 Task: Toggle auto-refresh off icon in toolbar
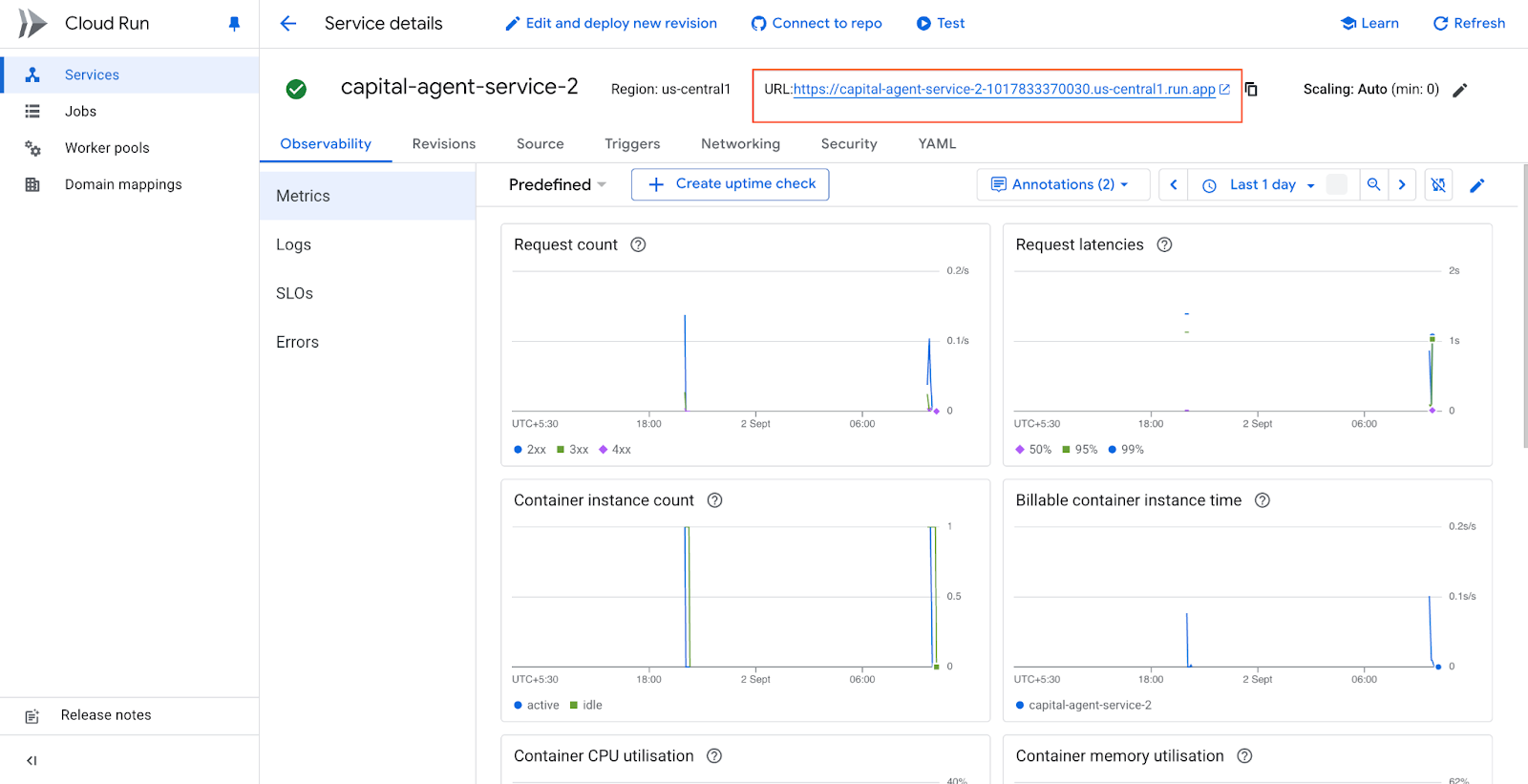(1438, 185)
